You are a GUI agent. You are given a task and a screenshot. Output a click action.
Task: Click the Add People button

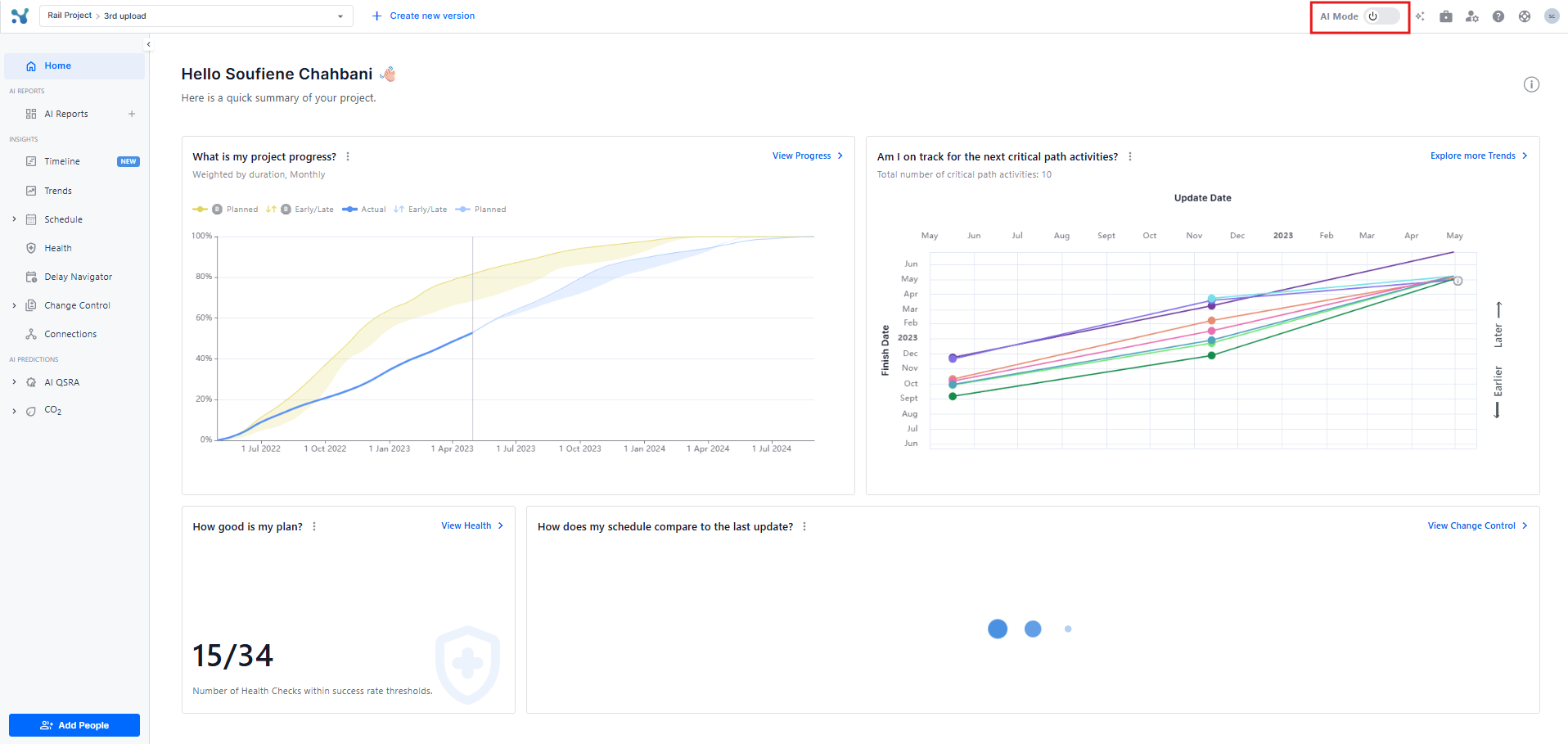74,725
